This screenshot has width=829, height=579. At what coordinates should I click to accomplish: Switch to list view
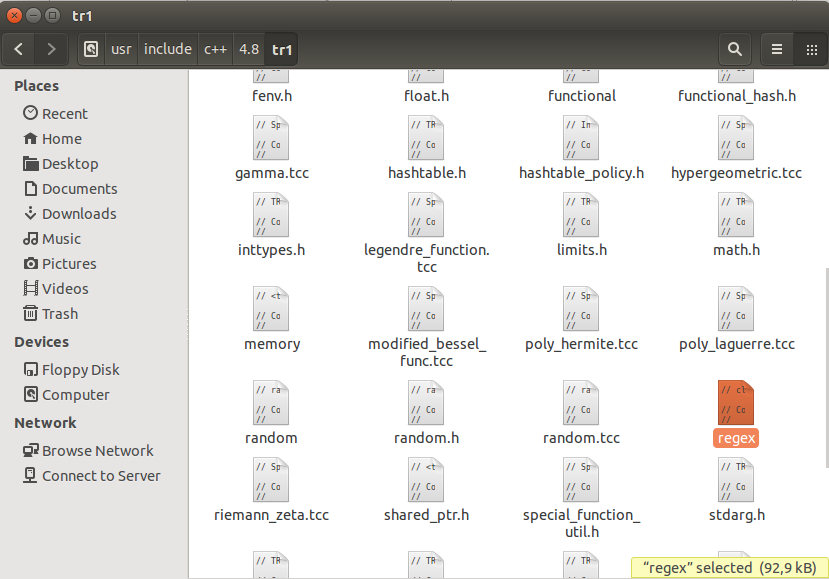click(776, 48)
